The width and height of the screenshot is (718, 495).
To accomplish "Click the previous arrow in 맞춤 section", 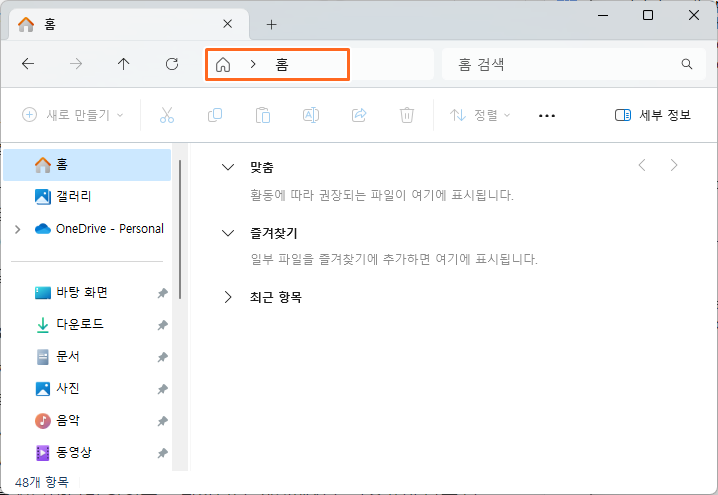I will [x=642, y=165].
